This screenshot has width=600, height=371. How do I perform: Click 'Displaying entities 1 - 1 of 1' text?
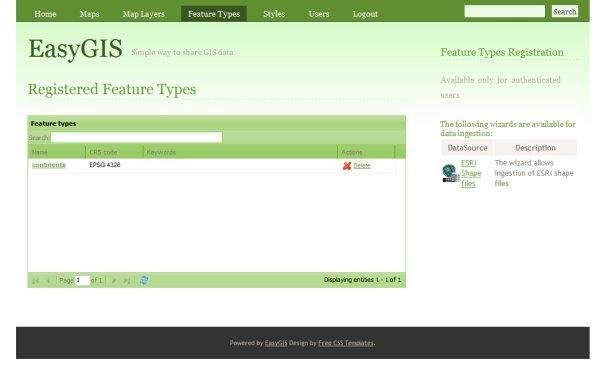pos(362,280)
